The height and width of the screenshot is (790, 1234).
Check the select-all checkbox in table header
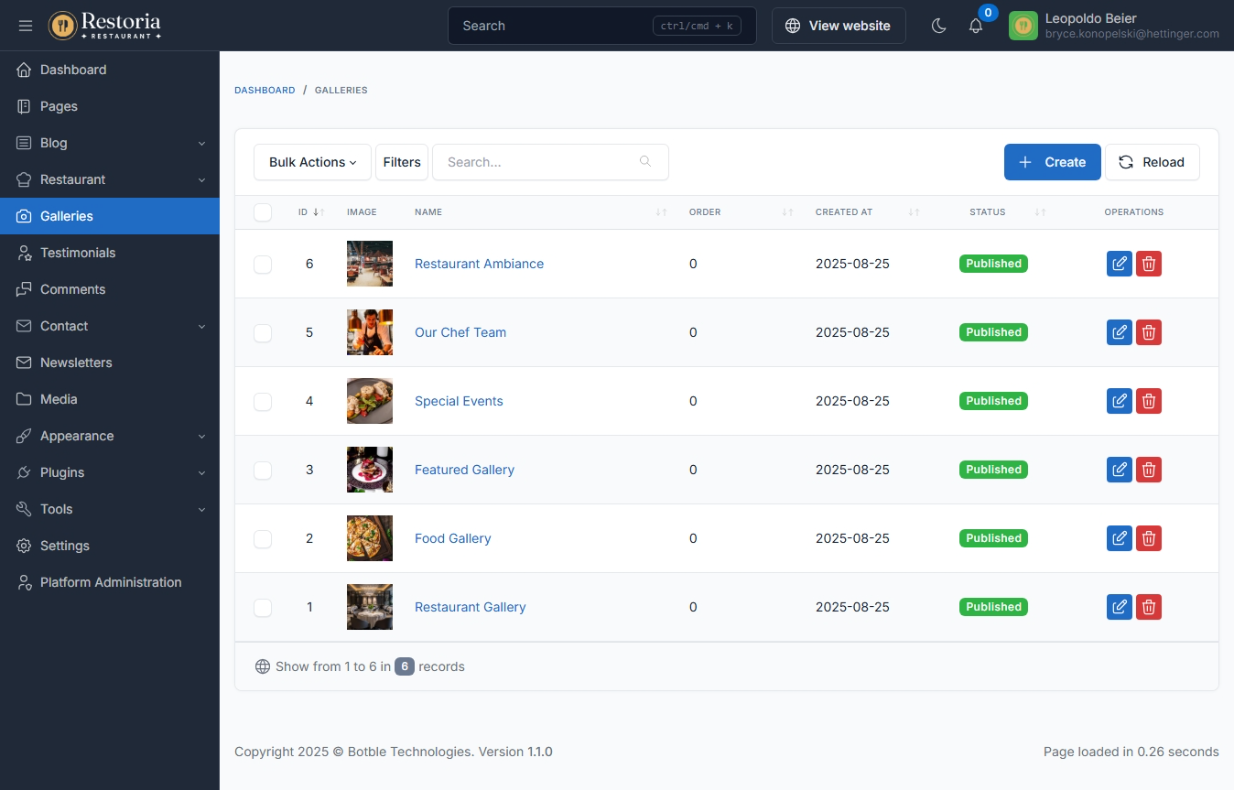(263, 212)
